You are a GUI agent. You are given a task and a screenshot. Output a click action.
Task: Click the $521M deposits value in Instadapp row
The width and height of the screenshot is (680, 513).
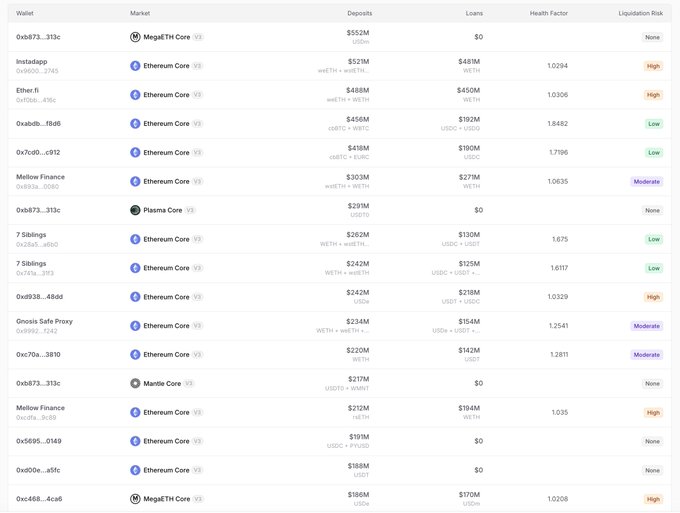click(358, 62)
